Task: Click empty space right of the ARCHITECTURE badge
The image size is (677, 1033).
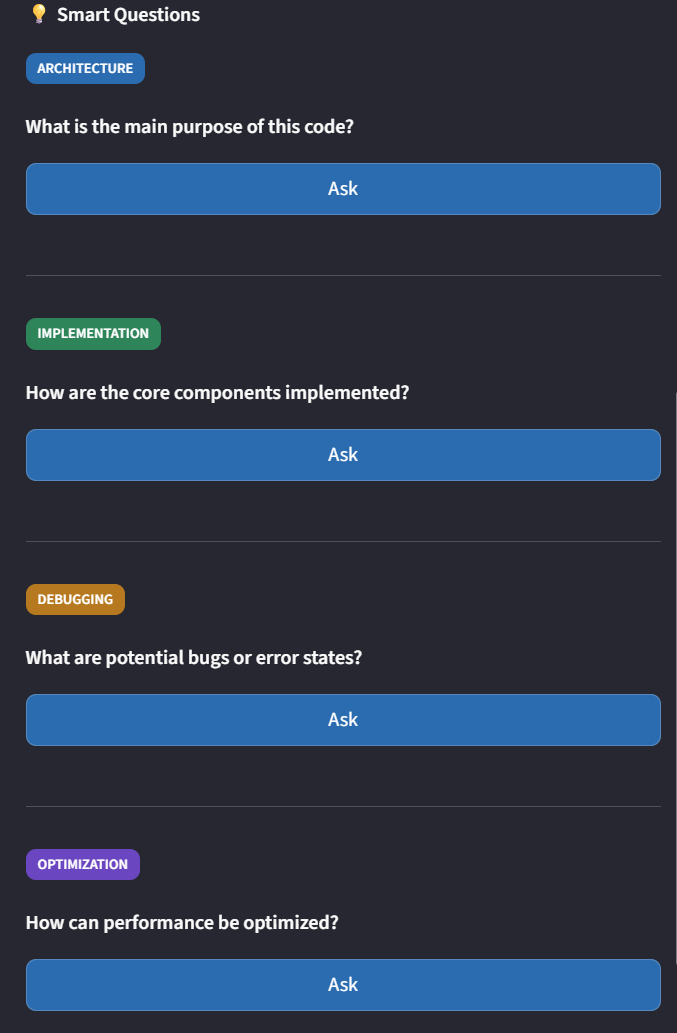Action: [400, 68]
